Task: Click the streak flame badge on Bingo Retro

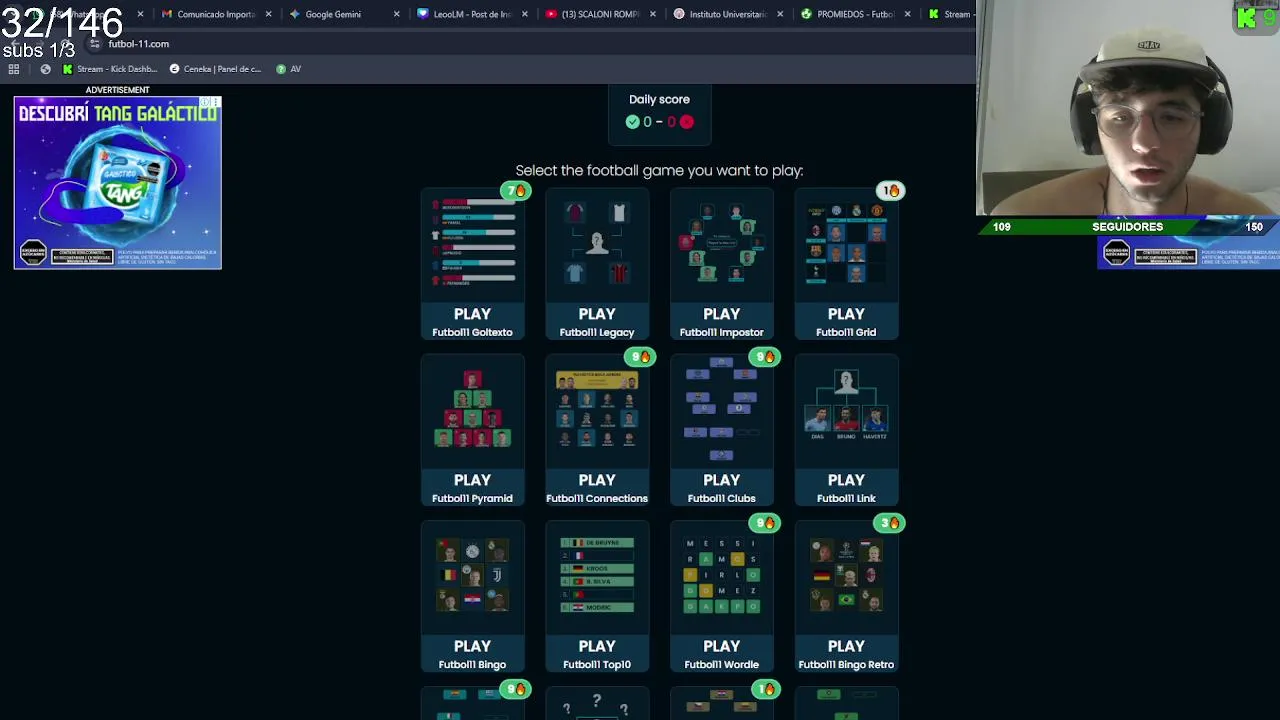Action: click(890, 522)
